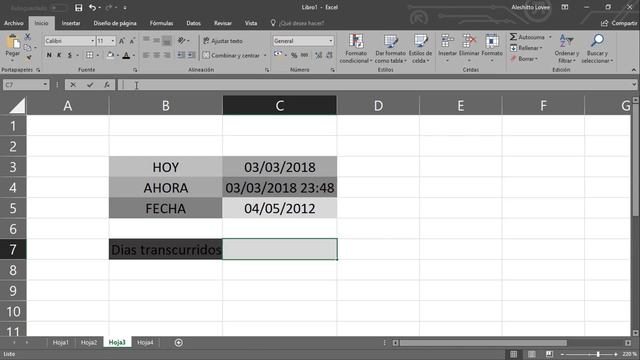640x360 pixels.
Task: Switch to the Revisar ribbon tab
Action: pos(223,23)
